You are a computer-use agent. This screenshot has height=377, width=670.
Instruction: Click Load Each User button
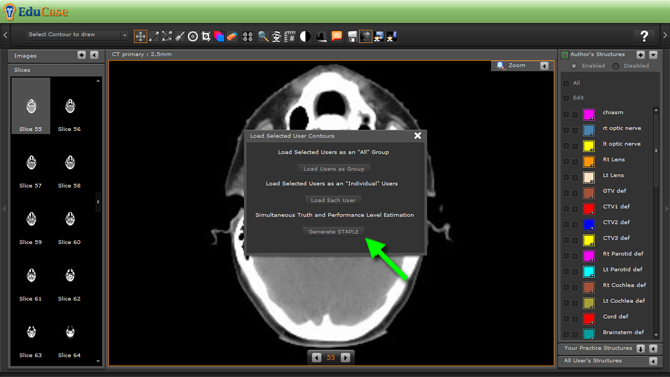coord(333,200)
